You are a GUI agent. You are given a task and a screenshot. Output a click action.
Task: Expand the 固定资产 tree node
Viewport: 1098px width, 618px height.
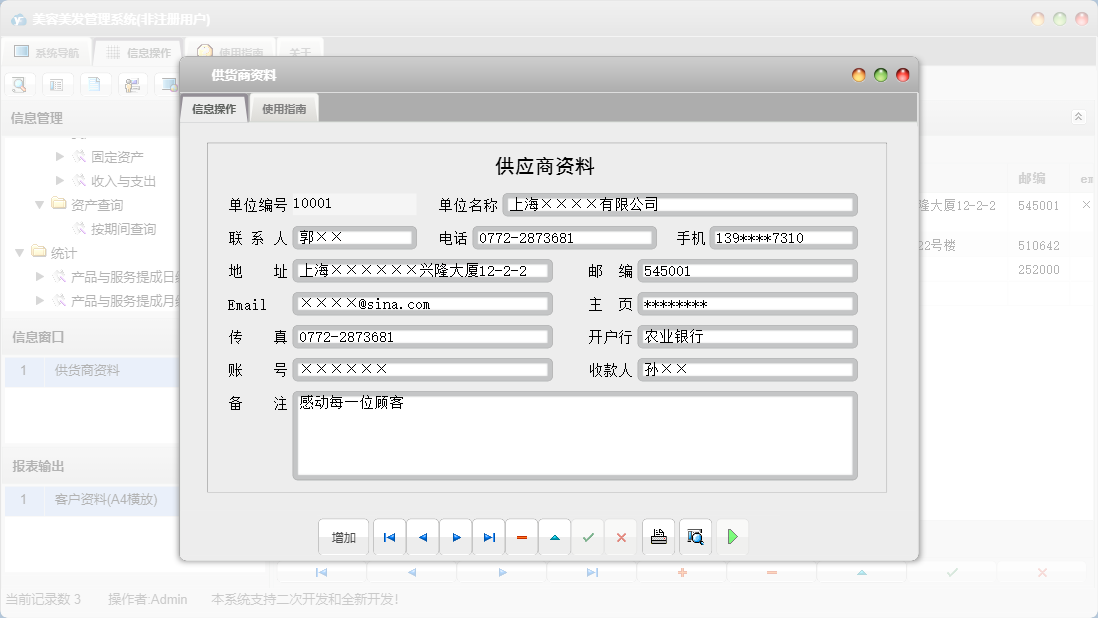tap(61, 157)
